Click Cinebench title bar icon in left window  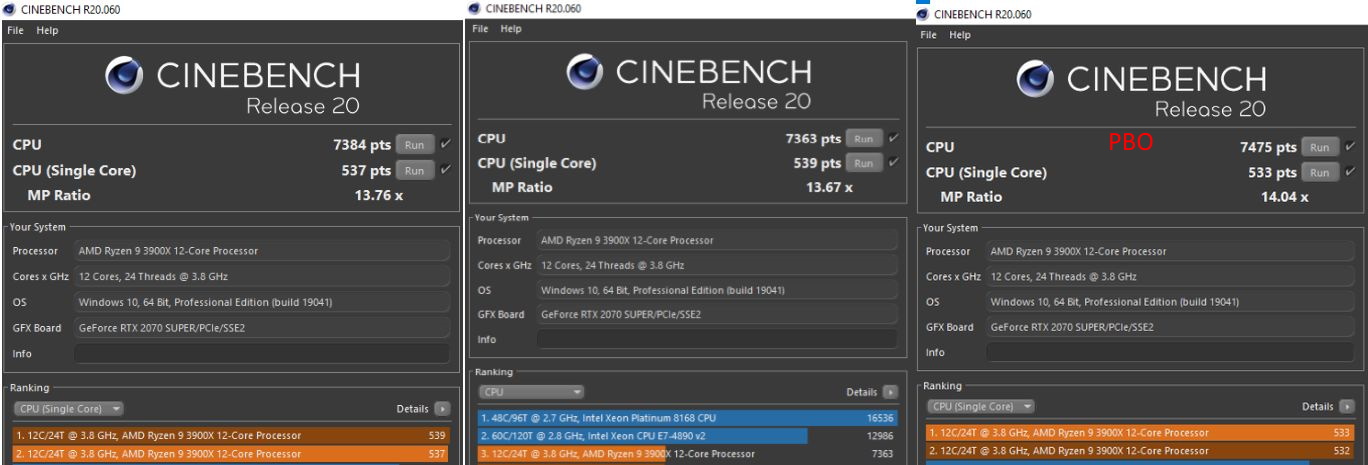click(9, 9)
